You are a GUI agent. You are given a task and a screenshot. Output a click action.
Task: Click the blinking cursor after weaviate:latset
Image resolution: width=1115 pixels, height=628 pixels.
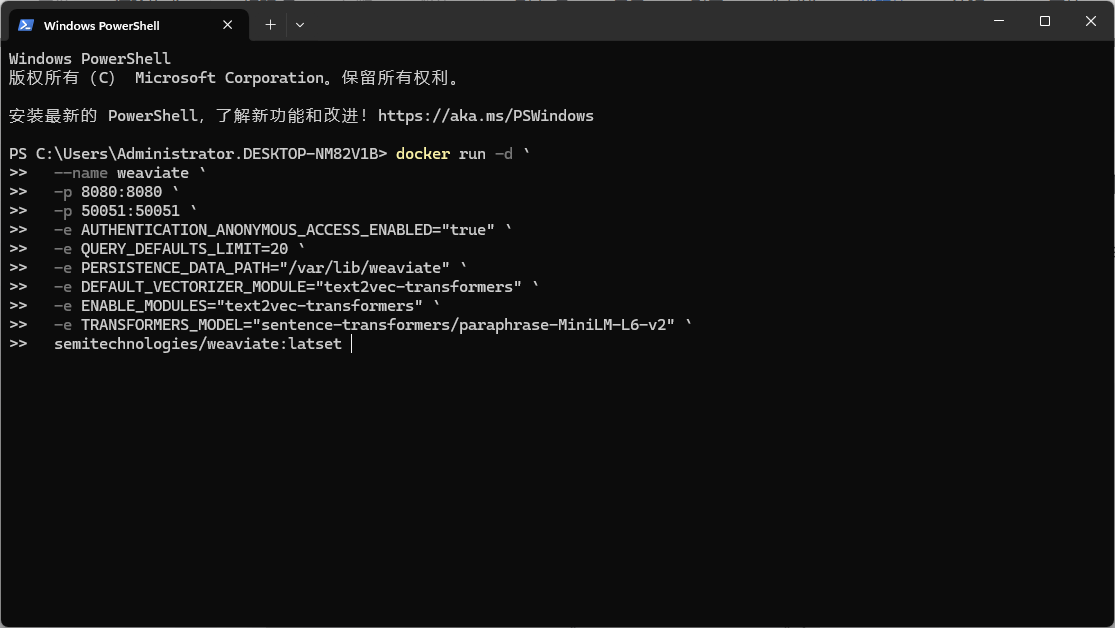tap(352, 343)
